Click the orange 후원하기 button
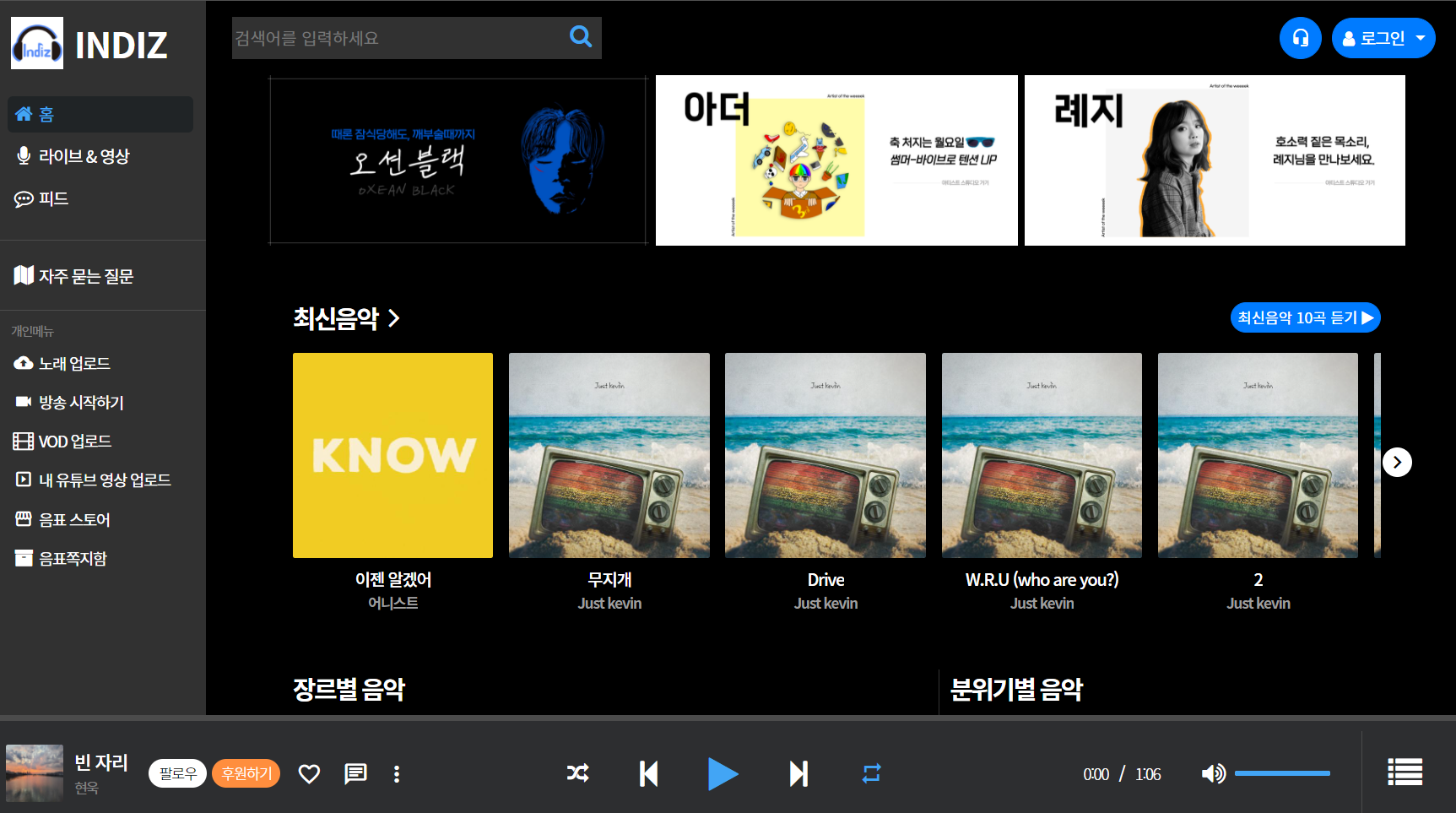This screenshot has height=813, width=1456. (246, 773)
